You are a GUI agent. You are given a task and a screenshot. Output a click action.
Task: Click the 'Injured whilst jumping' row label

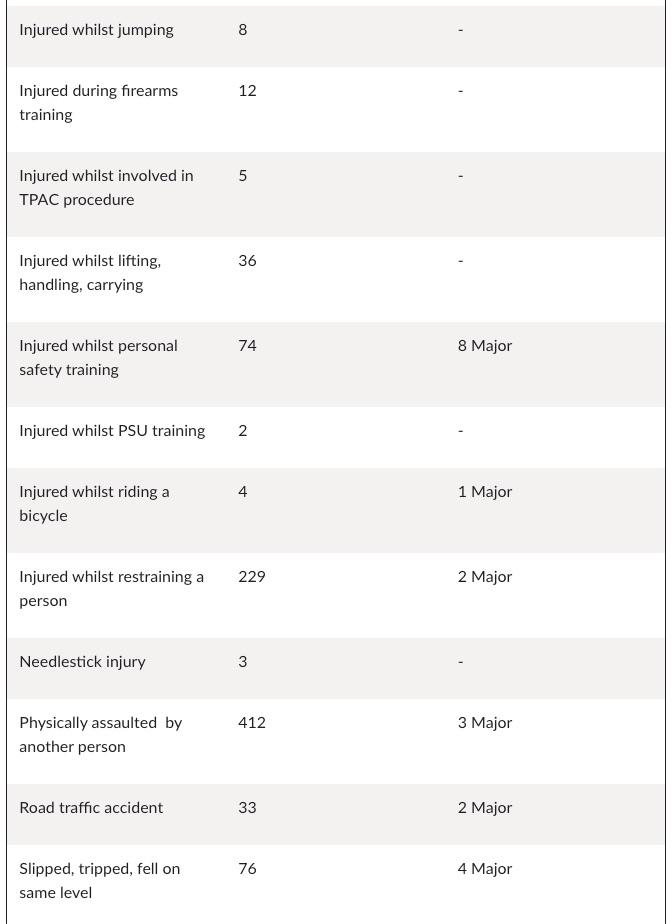96,30
